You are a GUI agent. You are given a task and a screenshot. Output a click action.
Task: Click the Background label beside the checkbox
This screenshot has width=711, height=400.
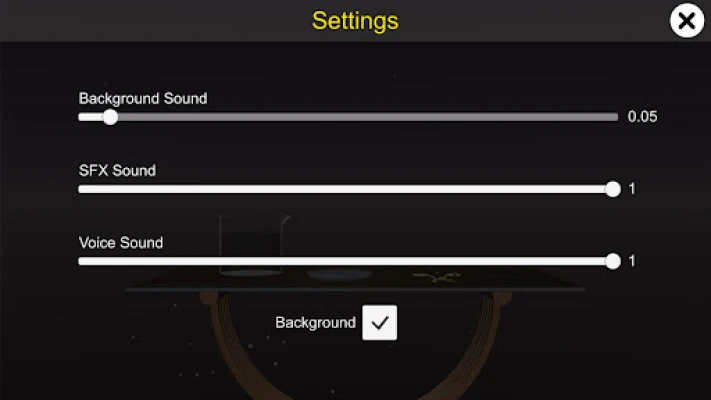315,323
